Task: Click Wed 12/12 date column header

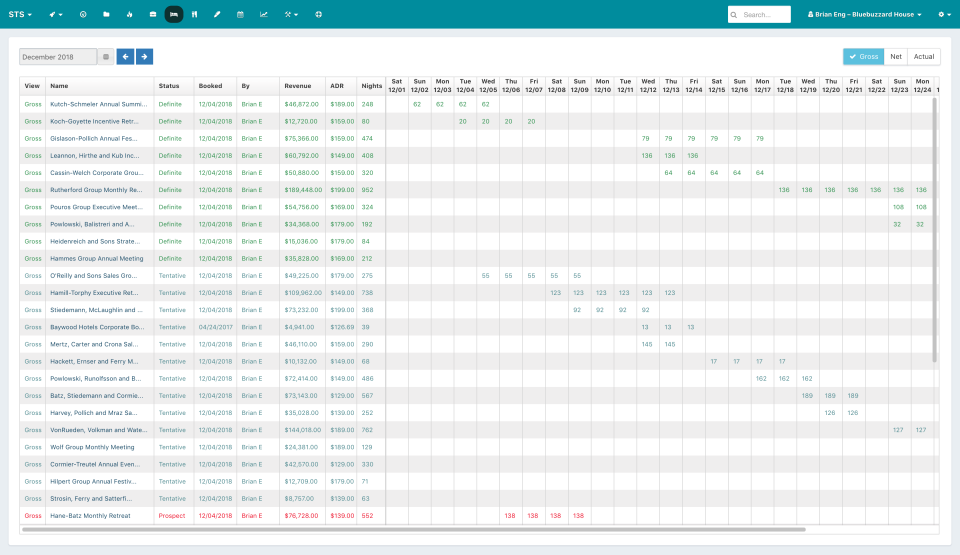Action: (648, 86)
